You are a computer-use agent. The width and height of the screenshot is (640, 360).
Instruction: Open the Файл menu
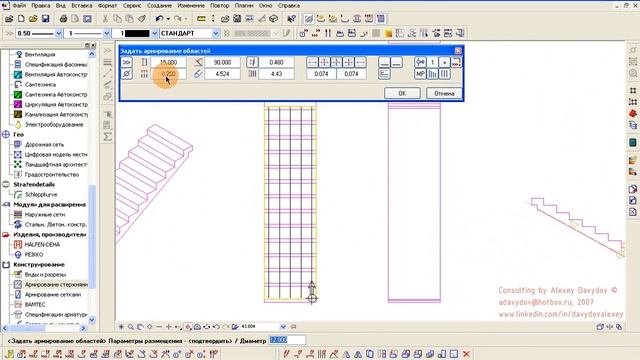pyautogui.click(x=19, y=6)
